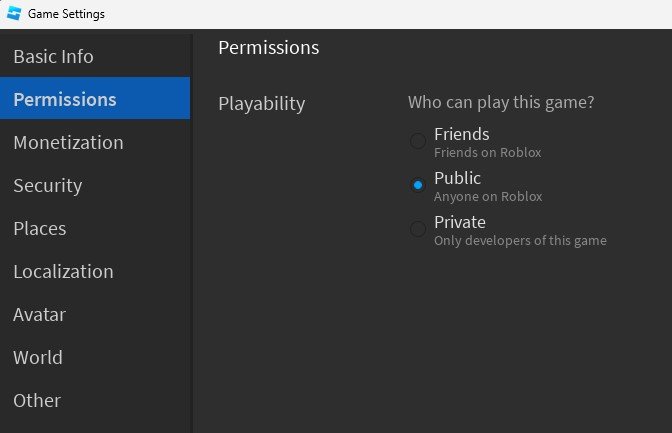Go to the Places tab
The height and width of the screenshot is (433, 672).
click(x=40, y=229)
